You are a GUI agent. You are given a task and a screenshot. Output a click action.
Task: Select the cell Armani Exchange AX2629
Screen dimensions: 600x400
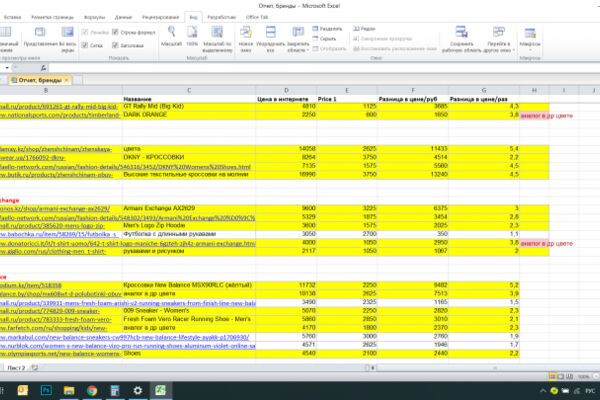pos(189,208)
